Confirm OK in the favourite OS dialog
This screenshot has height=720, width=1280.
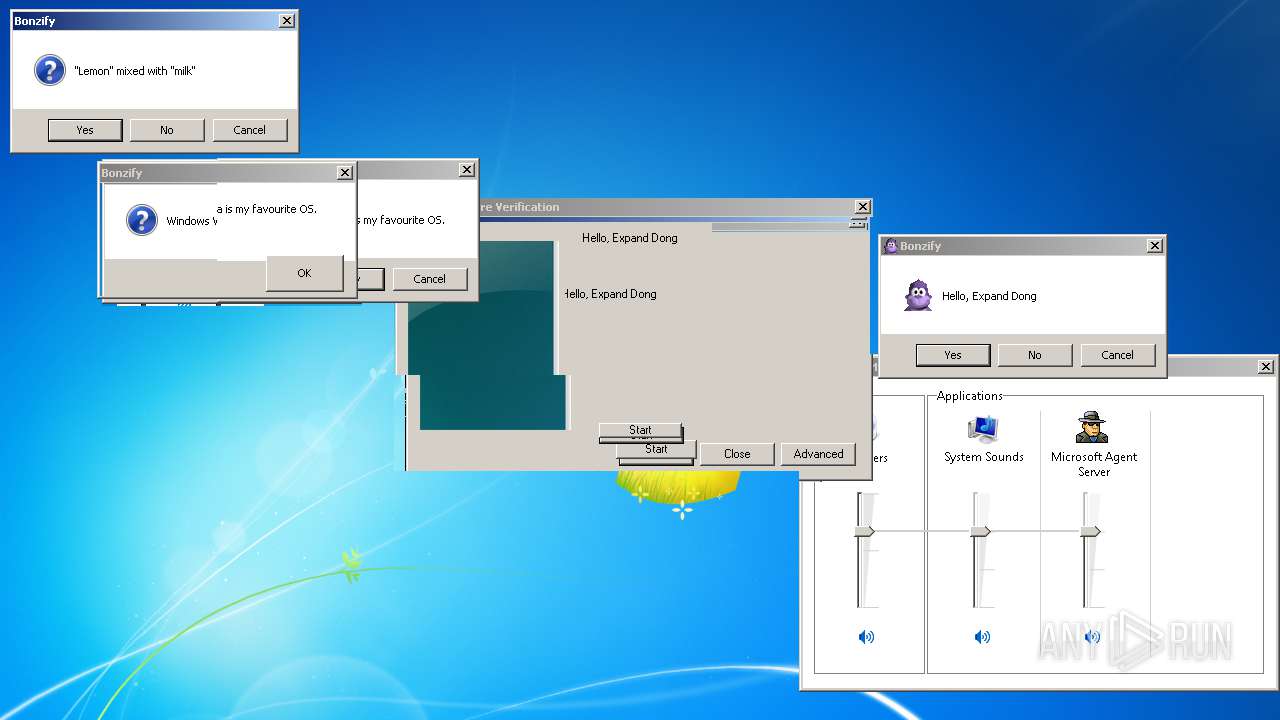pyautogui.click(x=304, y=273)
